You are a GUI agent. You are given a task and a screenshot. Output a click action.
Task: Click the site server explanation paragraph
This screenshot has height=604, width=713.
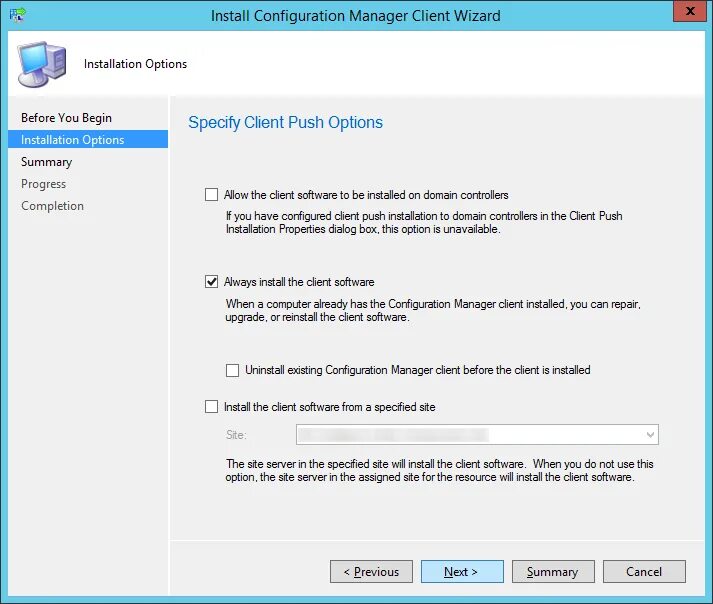(439, 470)
